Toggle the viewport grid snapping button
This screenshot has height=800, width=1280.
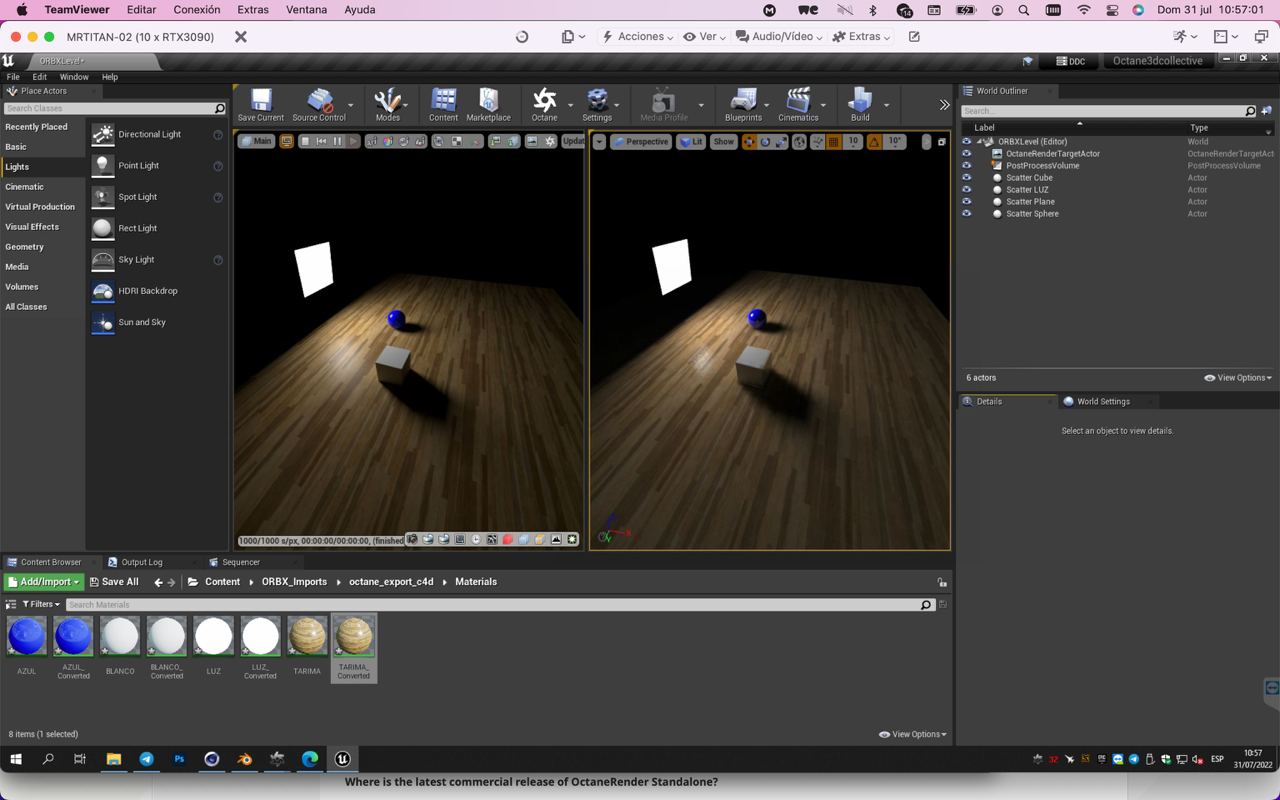pos(834,142)
